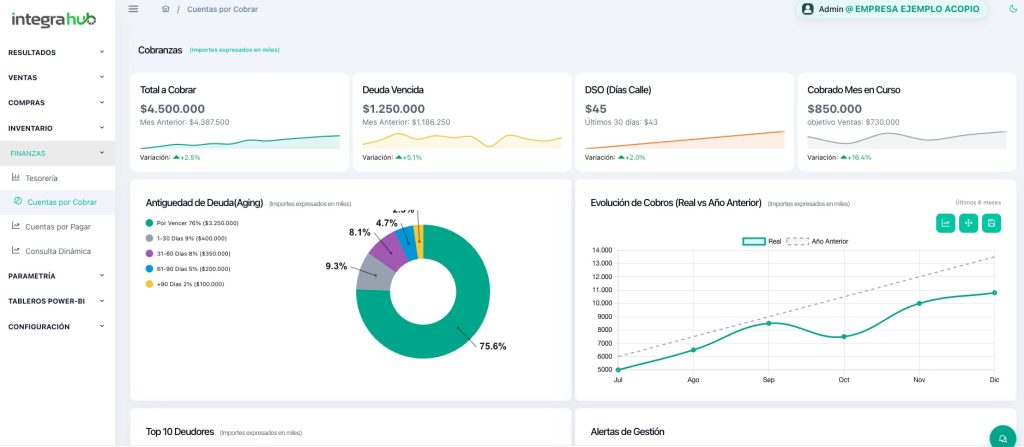1024x447 pixels.
Task: Expand the RESULTADOS sidebar section
Action: point(56,52)
